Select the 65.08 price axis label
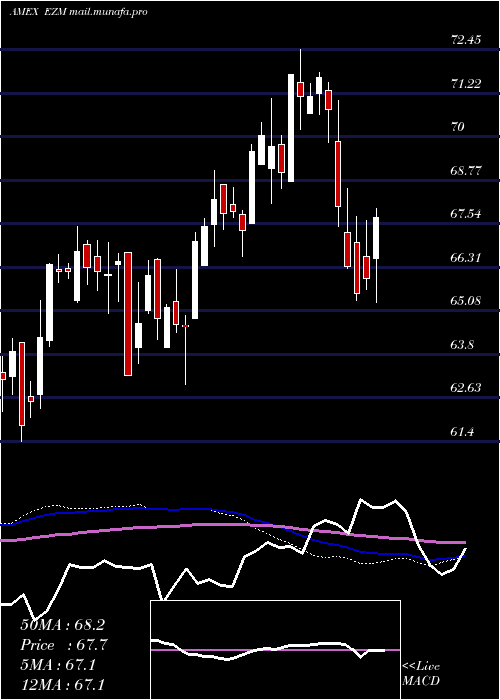Viewport: 500px width, 700px height. 466,300
